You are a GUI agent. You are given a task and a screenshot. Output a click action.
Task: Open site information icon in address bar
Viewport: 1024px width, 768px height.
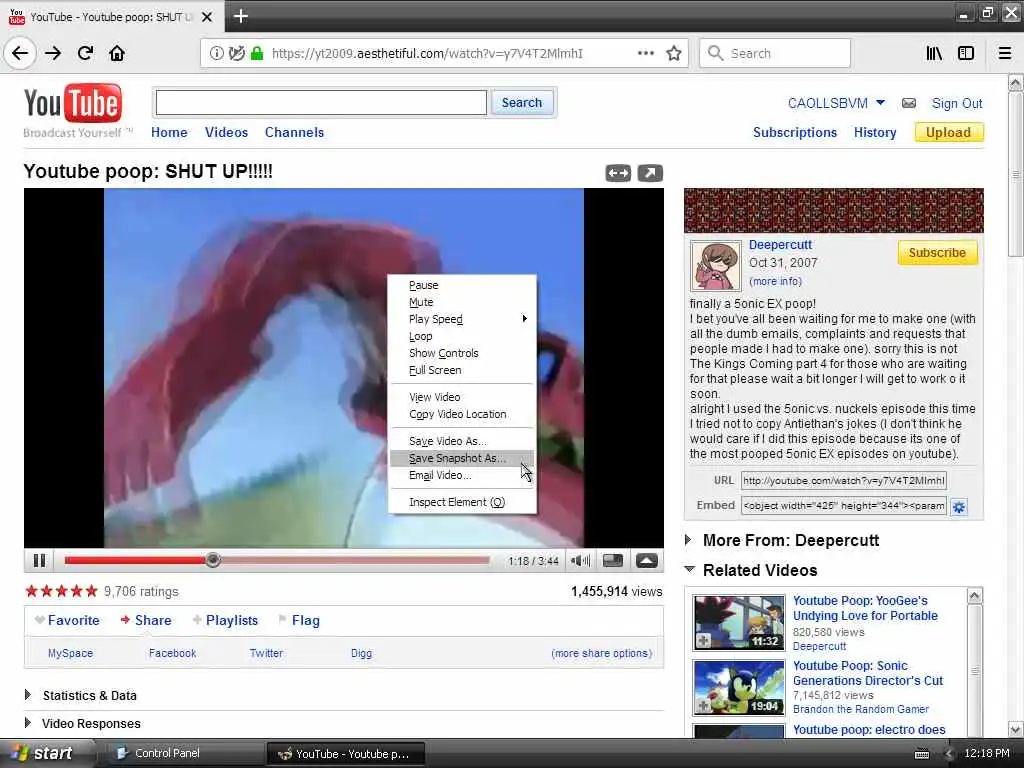(216, 54)
